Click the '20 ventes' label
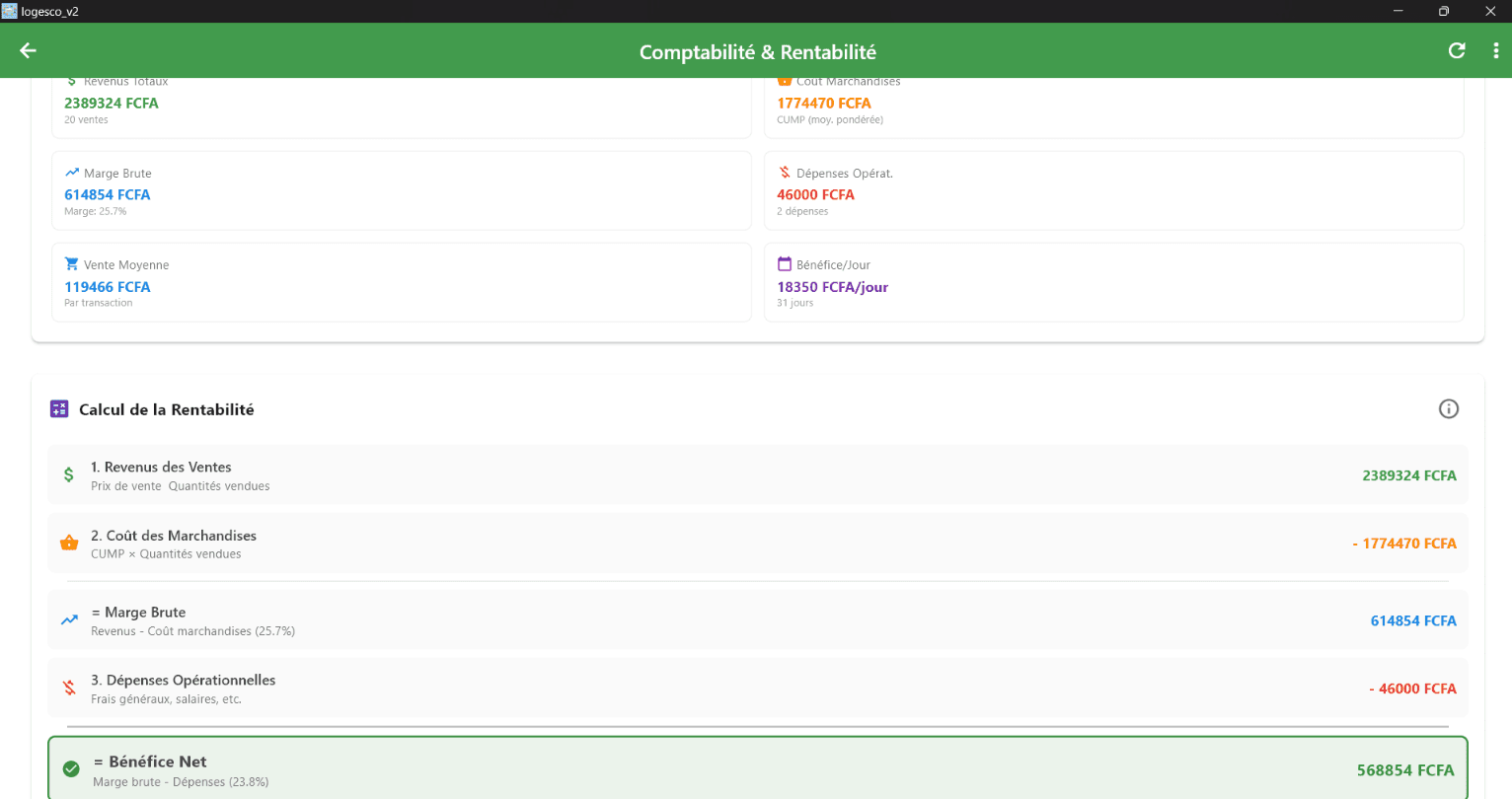 click(x=86, y=119)
